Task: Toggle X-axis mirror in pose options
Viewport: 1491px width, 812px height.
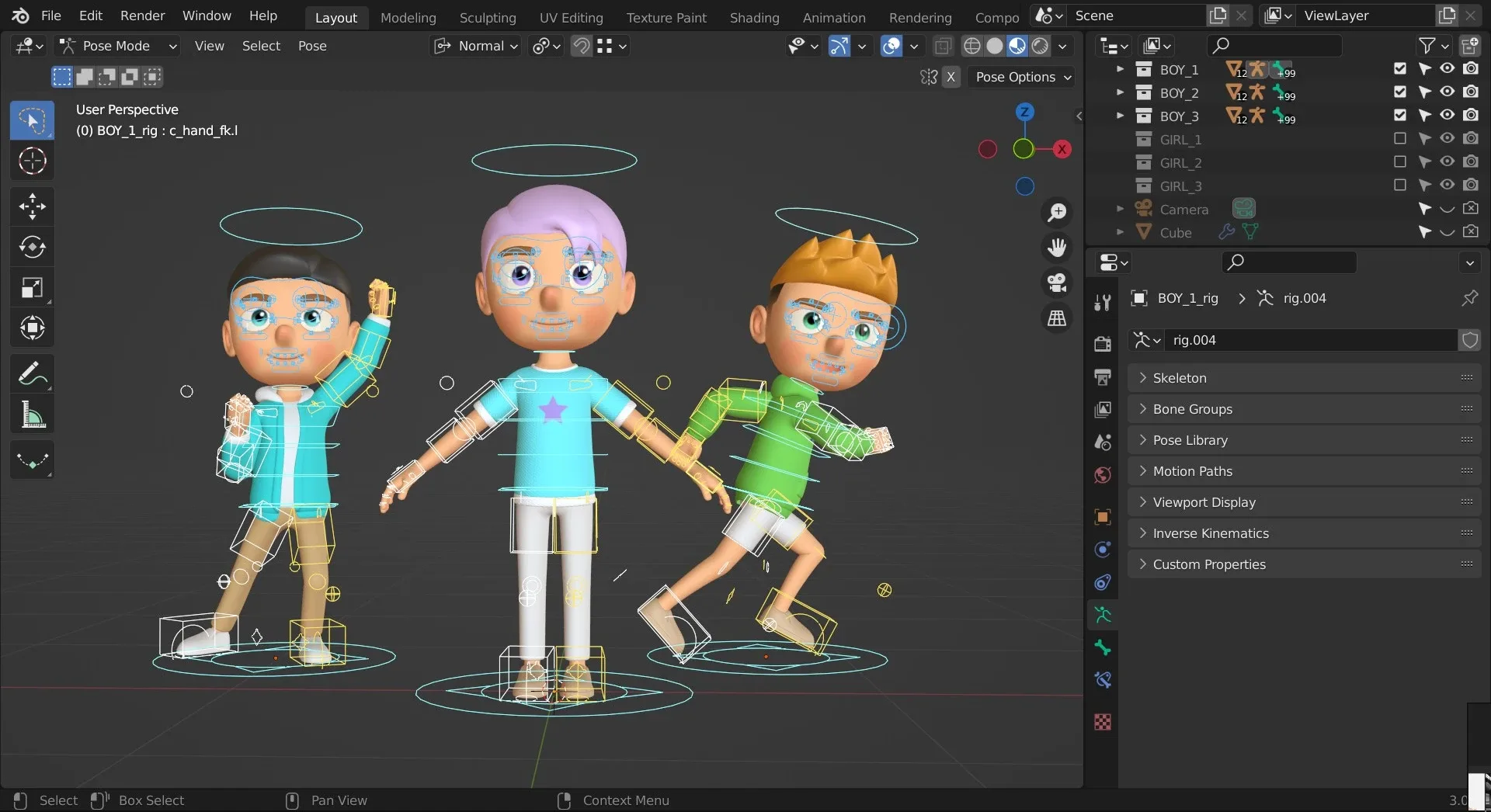Action: pos(951,77)
